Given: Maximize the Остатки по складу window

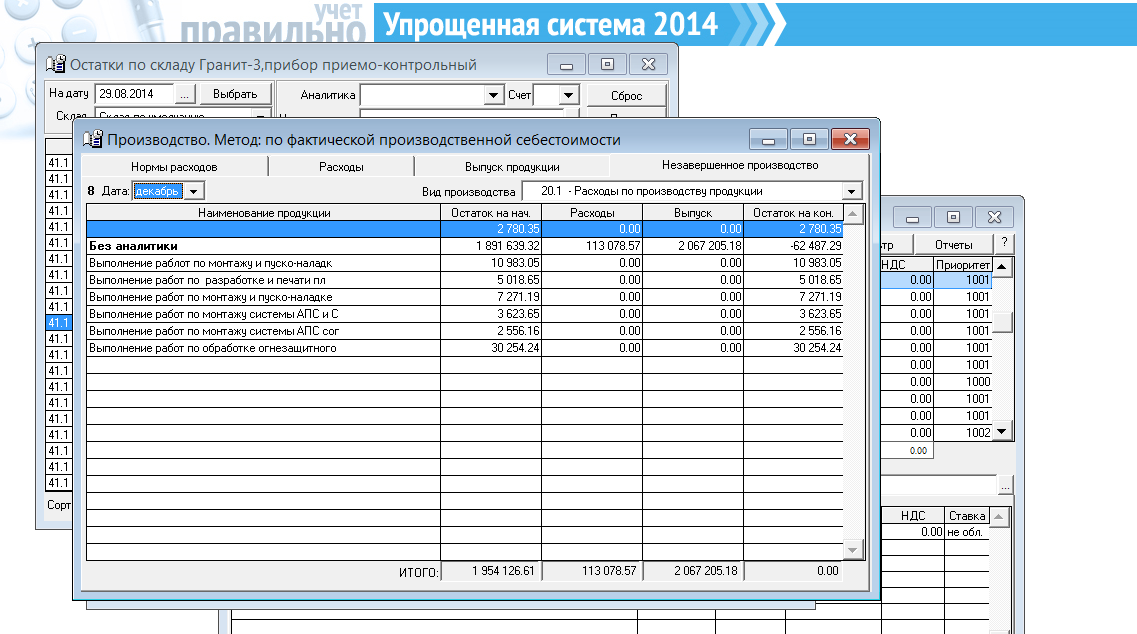Looking at the screenshot, I should [x=607, y=64].
